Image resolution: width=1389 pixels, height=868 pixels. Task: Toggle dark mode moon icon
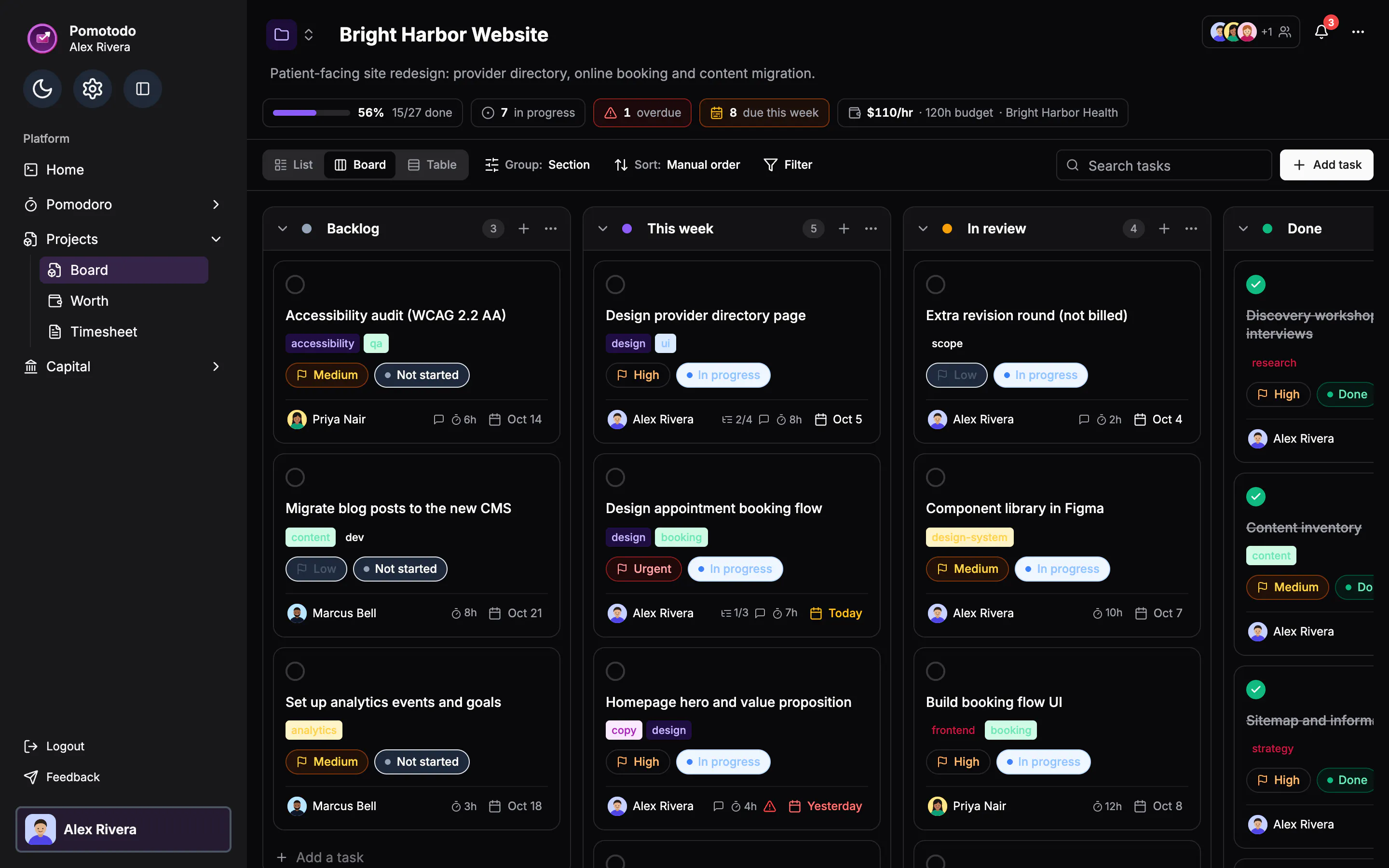pos(42,88)
